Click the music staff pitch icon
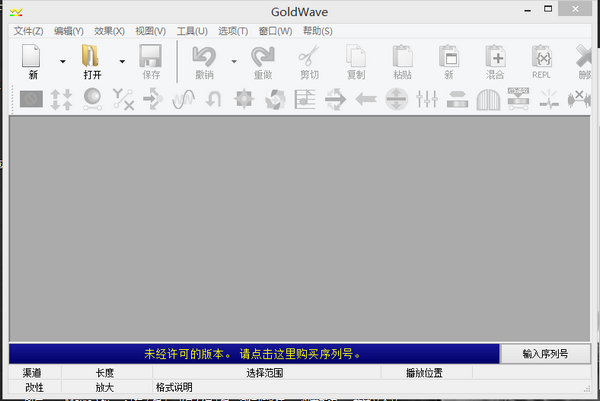600x401 pixels. pos(305,99)
